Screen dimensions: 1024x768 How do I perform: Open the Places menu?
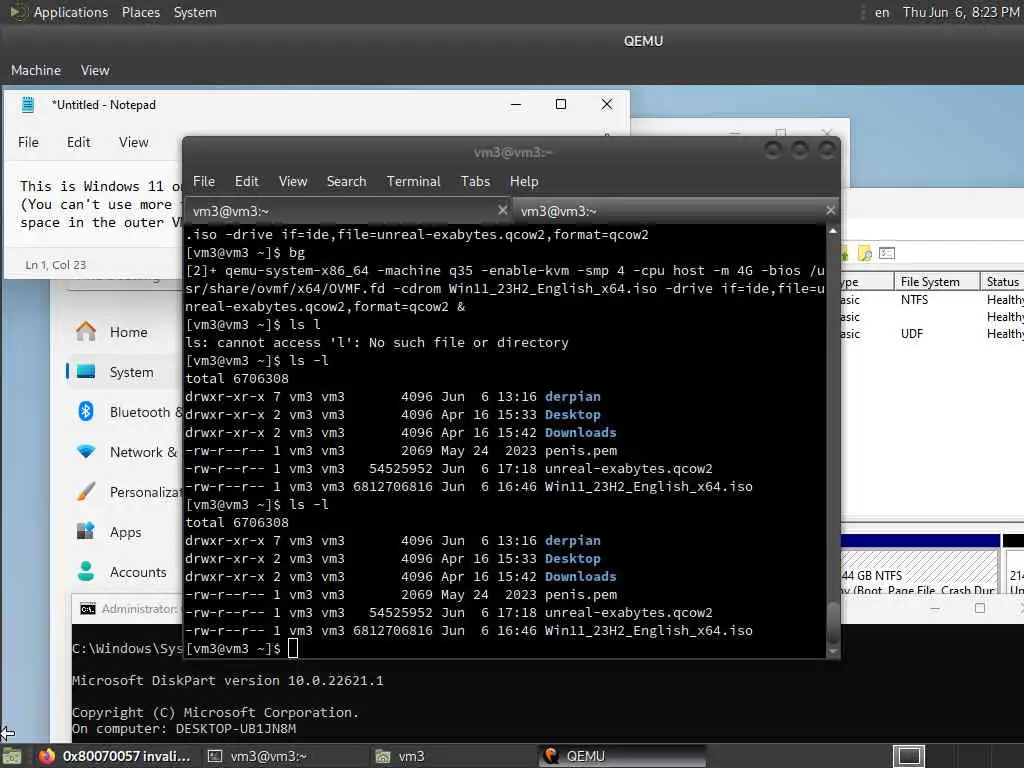140,12
